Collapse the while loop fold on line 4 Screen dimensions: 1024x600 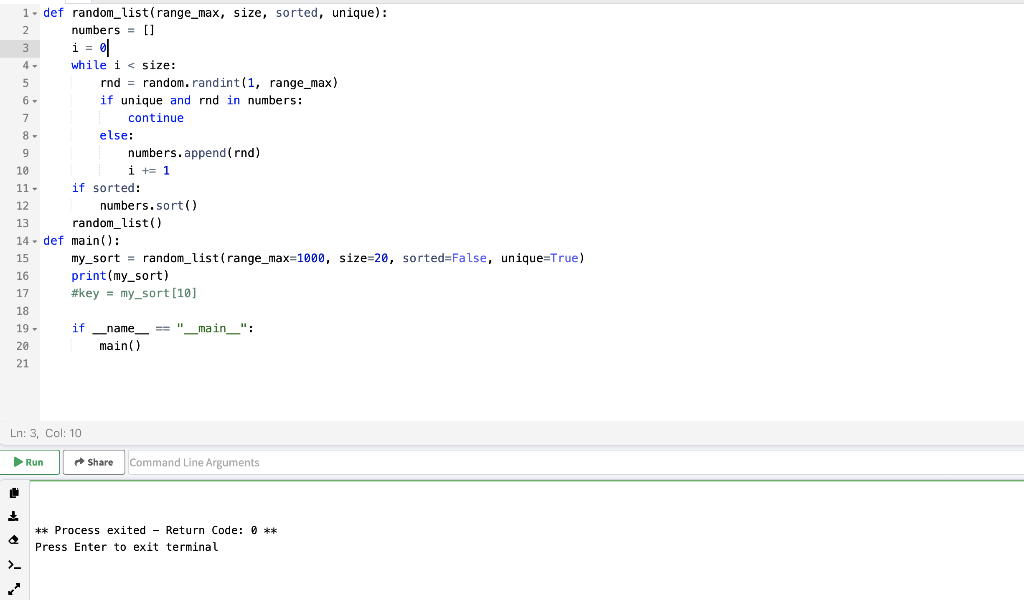[x=35, y=66]
